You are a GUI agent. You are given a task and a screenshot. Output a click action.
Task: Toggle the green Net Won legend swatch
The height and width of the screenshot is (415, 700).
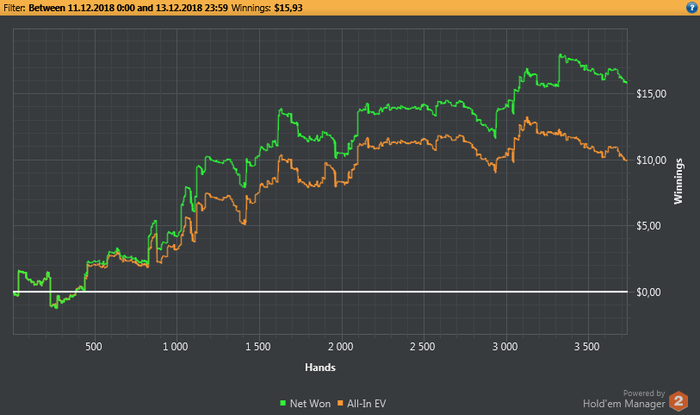[283, 403]
